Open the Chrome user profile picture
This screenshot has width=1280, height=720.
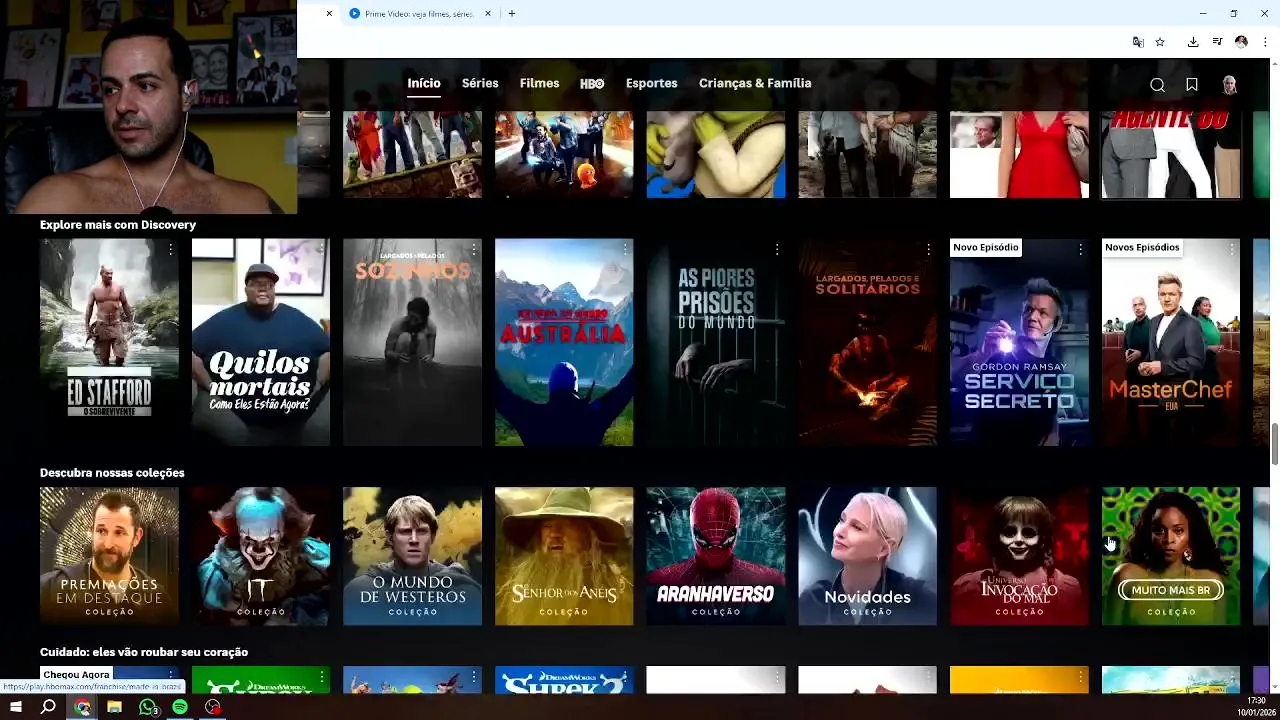1241,42
